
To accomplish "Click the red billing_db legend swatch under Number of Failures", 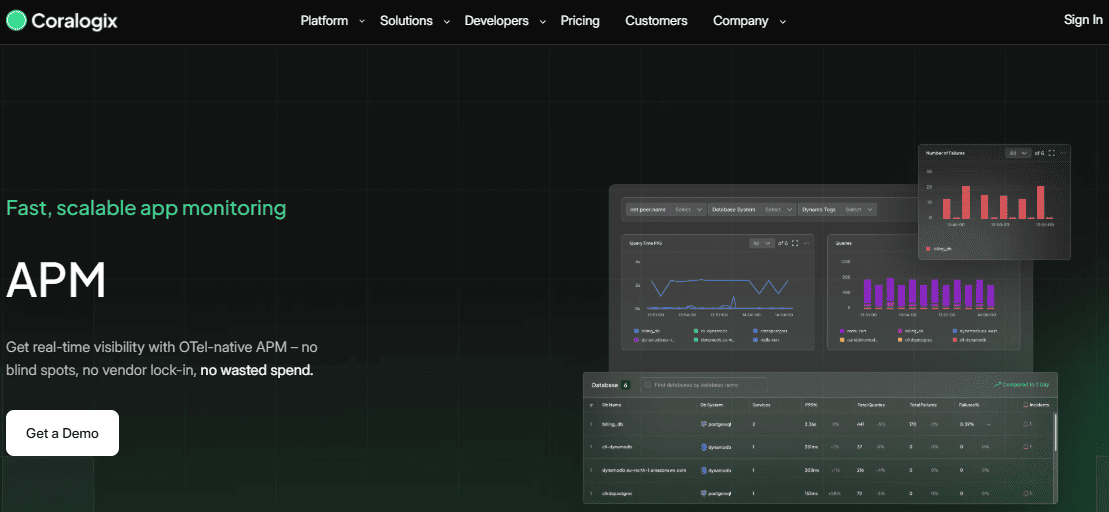I will point(929,249).
